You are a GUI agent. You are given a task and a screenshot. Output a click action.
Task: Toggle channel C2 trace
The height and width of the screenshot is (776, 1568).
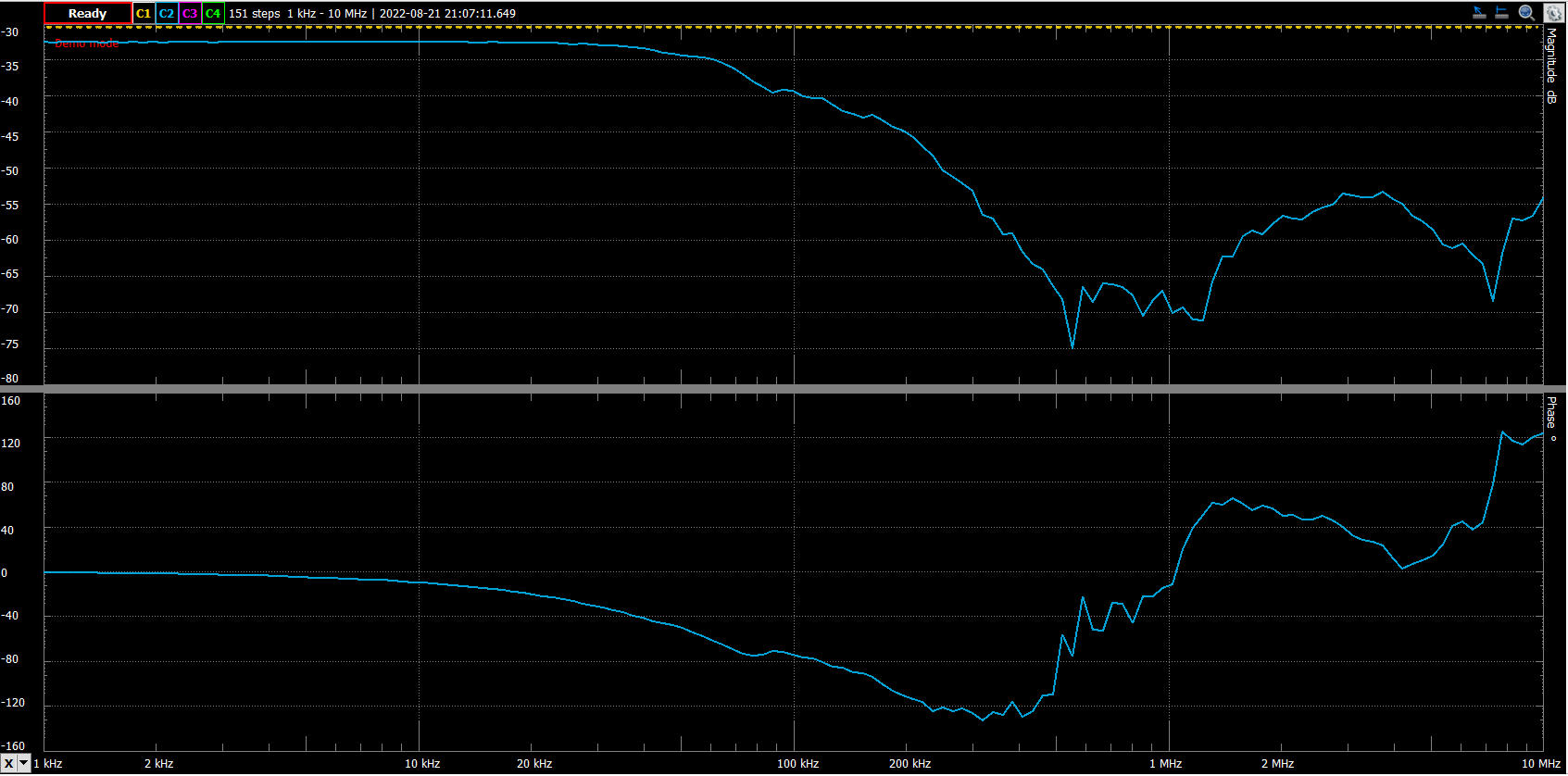point(167,14)
